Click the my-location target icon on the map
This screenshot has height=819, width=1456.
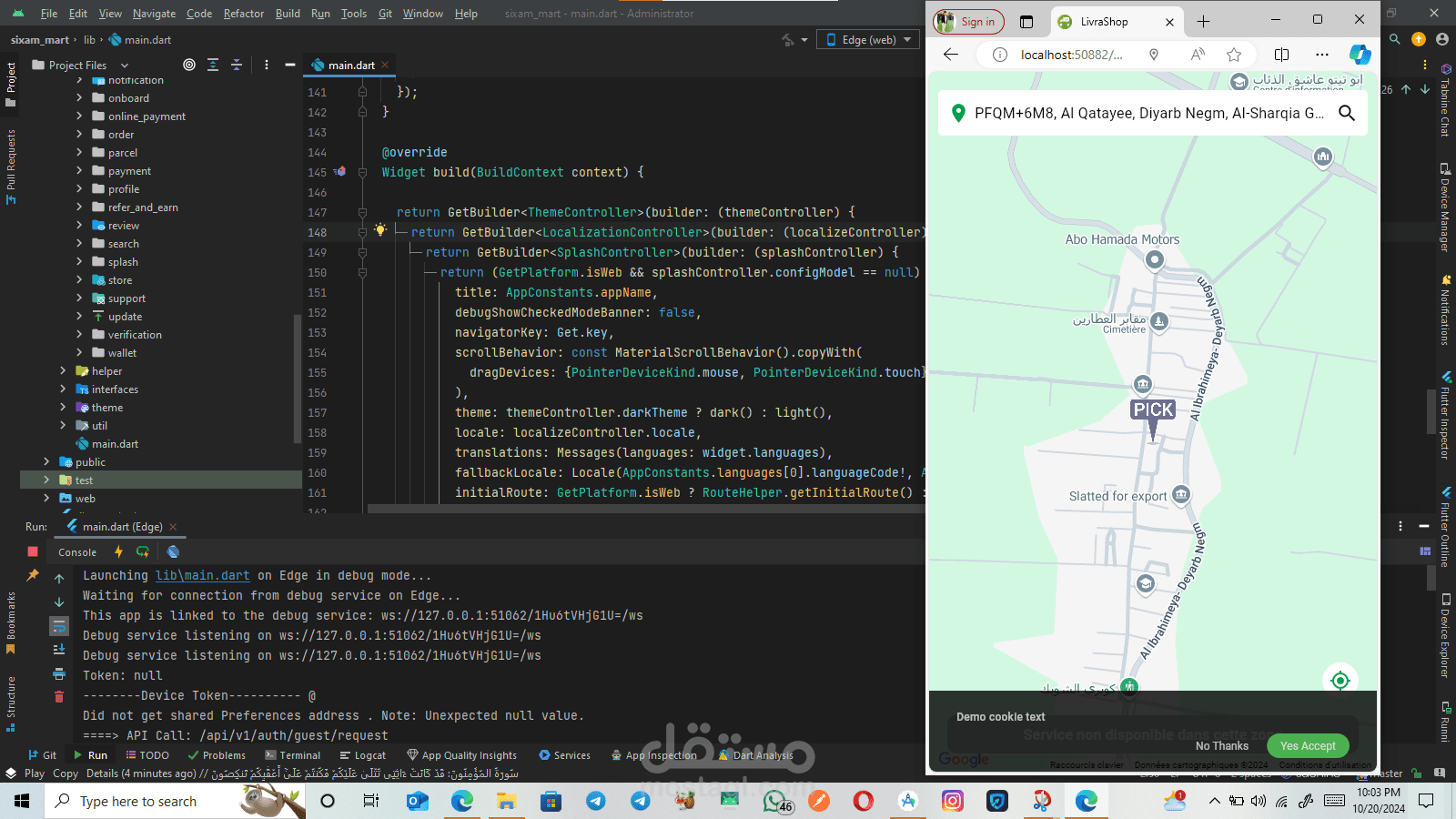(1340, 680)
